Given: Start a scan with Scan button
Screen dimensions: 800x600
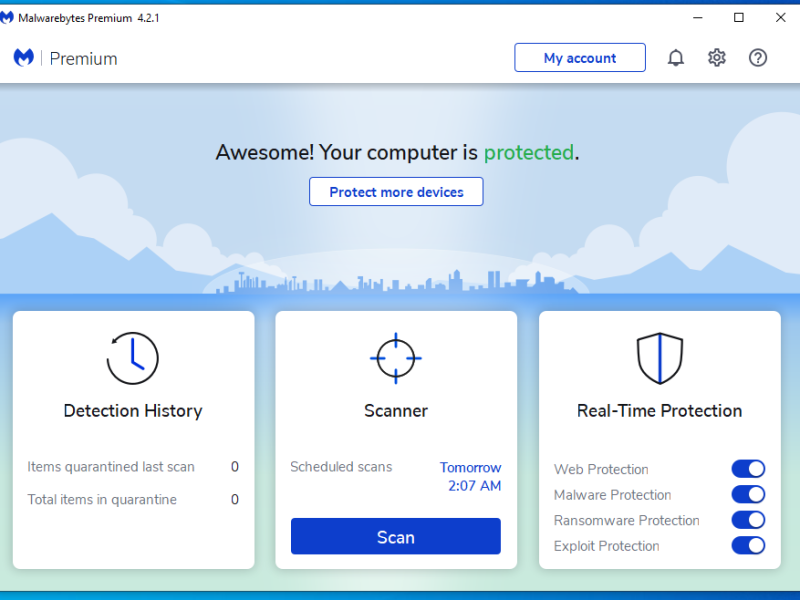Looking at the screenshot, I should coord(396,536).
